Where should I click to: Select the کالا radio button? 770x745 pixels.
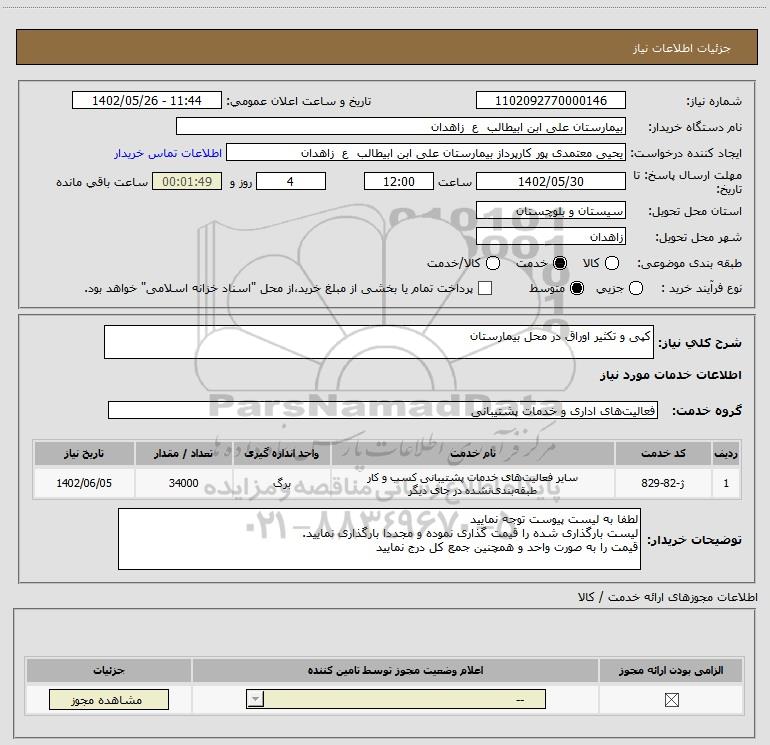click(611, 263)
